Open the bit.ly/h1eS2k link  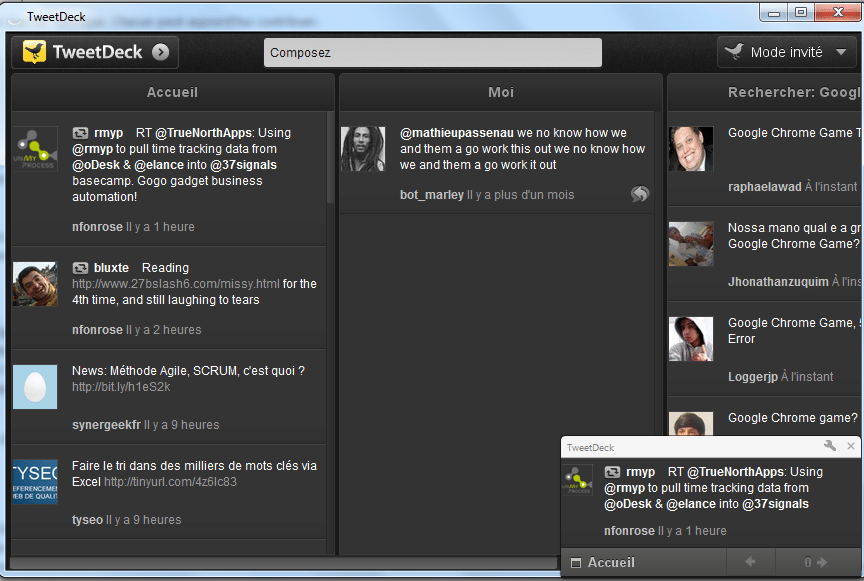121,387
